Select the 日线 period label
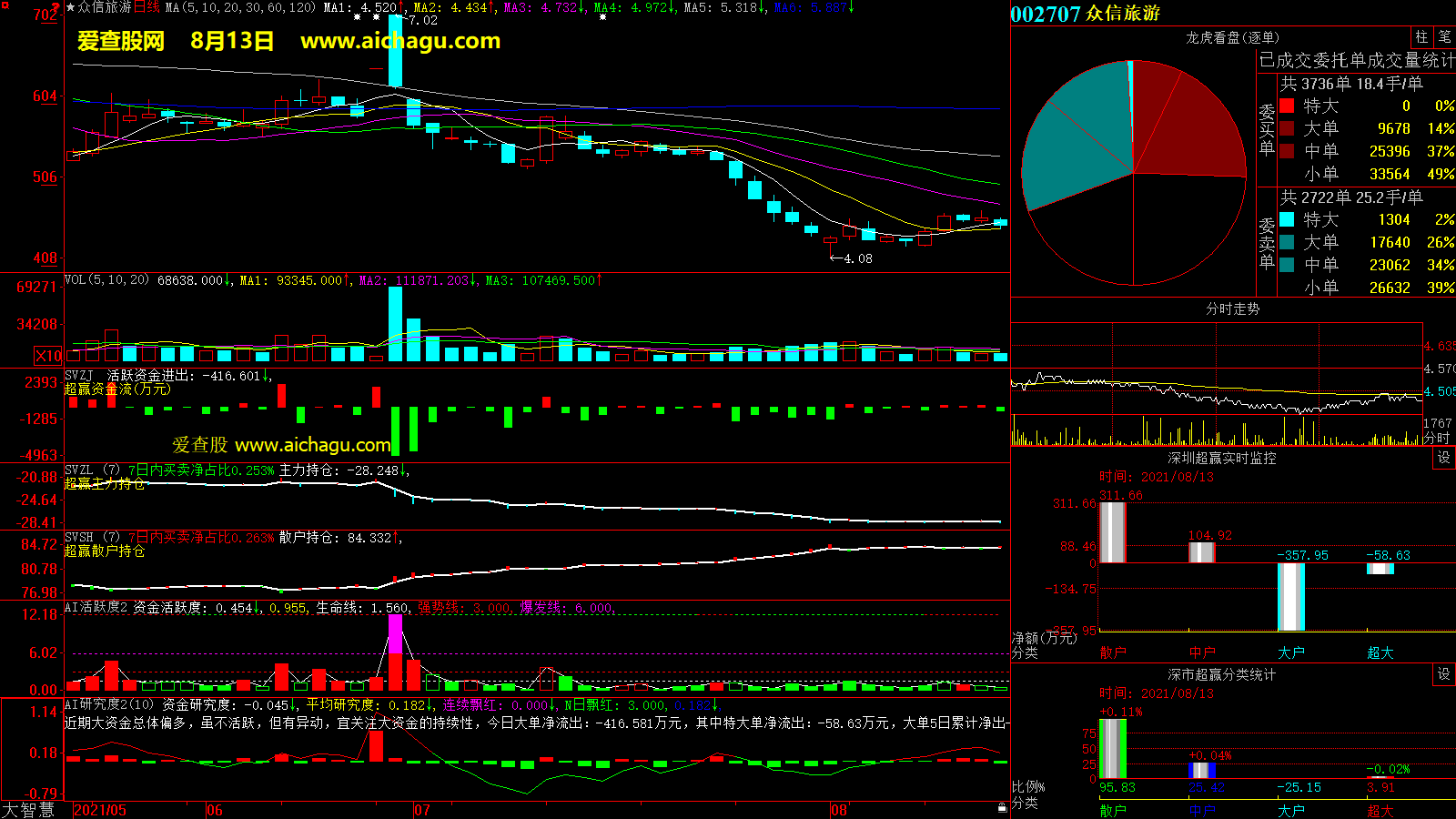Image resolution: width=1456 pixels, height=819 pixels. tap(147, 7)
